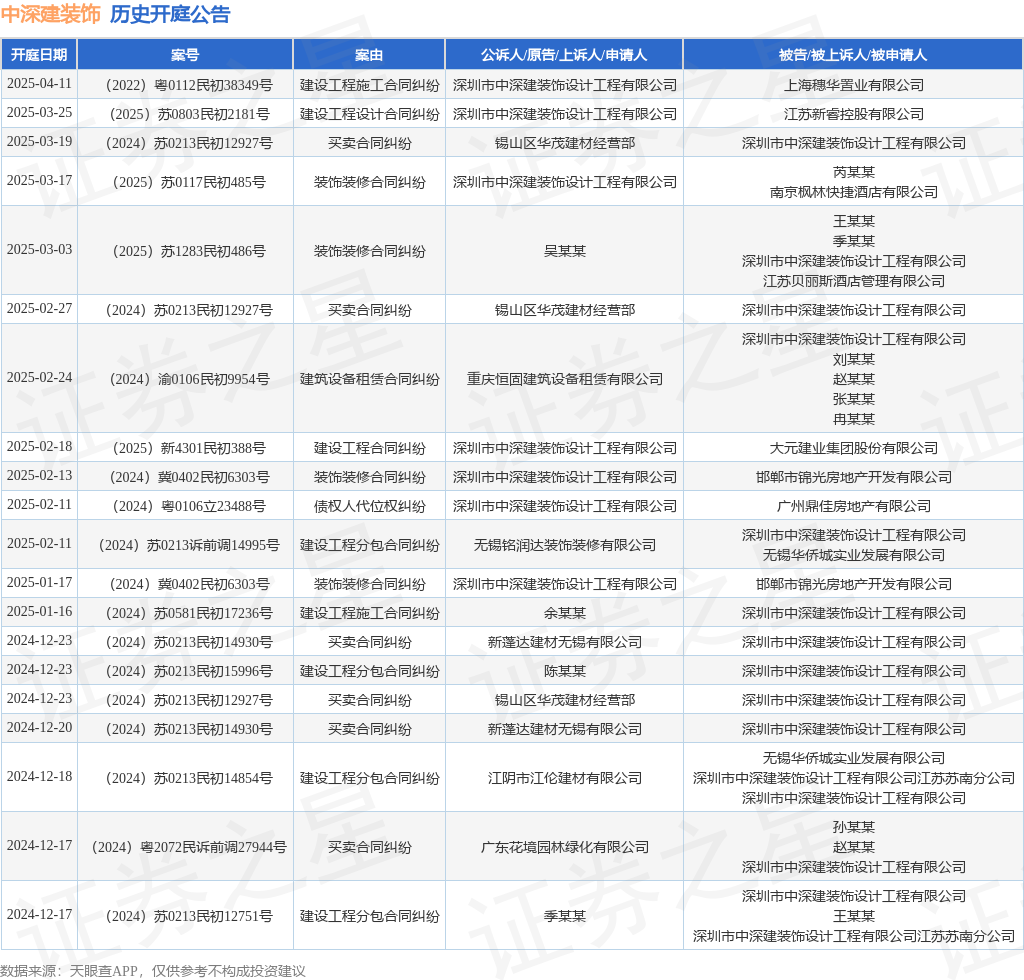Click the date cell 2025-02-27
The image size is (1024, 980).
click(39, 308)
